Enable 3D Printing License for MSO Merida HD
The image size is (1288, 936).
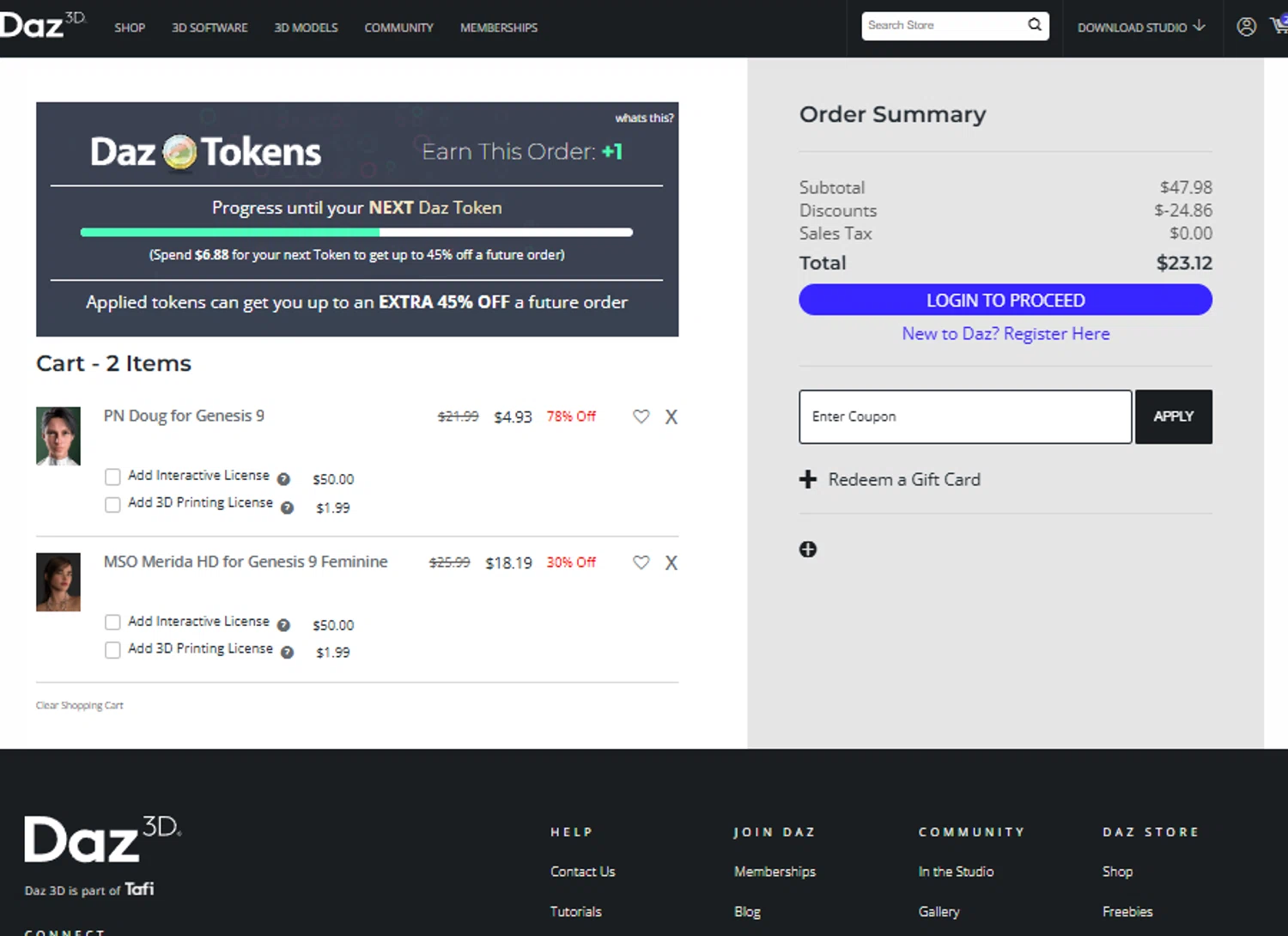point(112,650)
